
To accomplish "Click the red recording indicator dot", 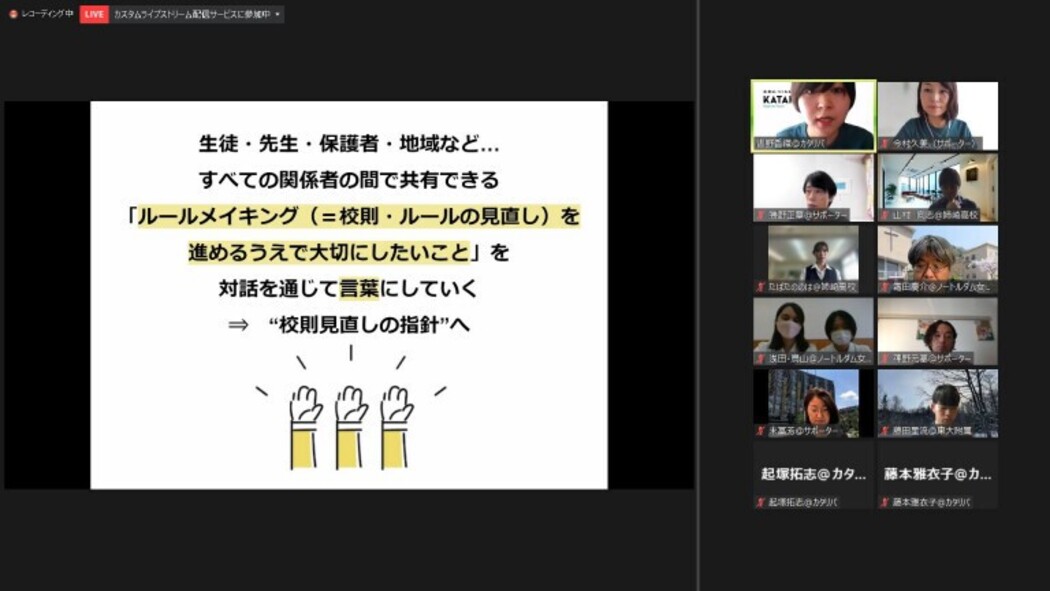I will 13,14.
